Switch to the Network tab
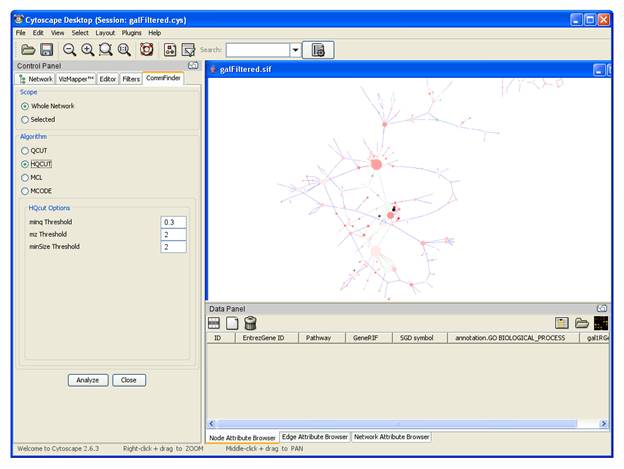The height and width of the screenshot is (469, 624). [36, 79]
